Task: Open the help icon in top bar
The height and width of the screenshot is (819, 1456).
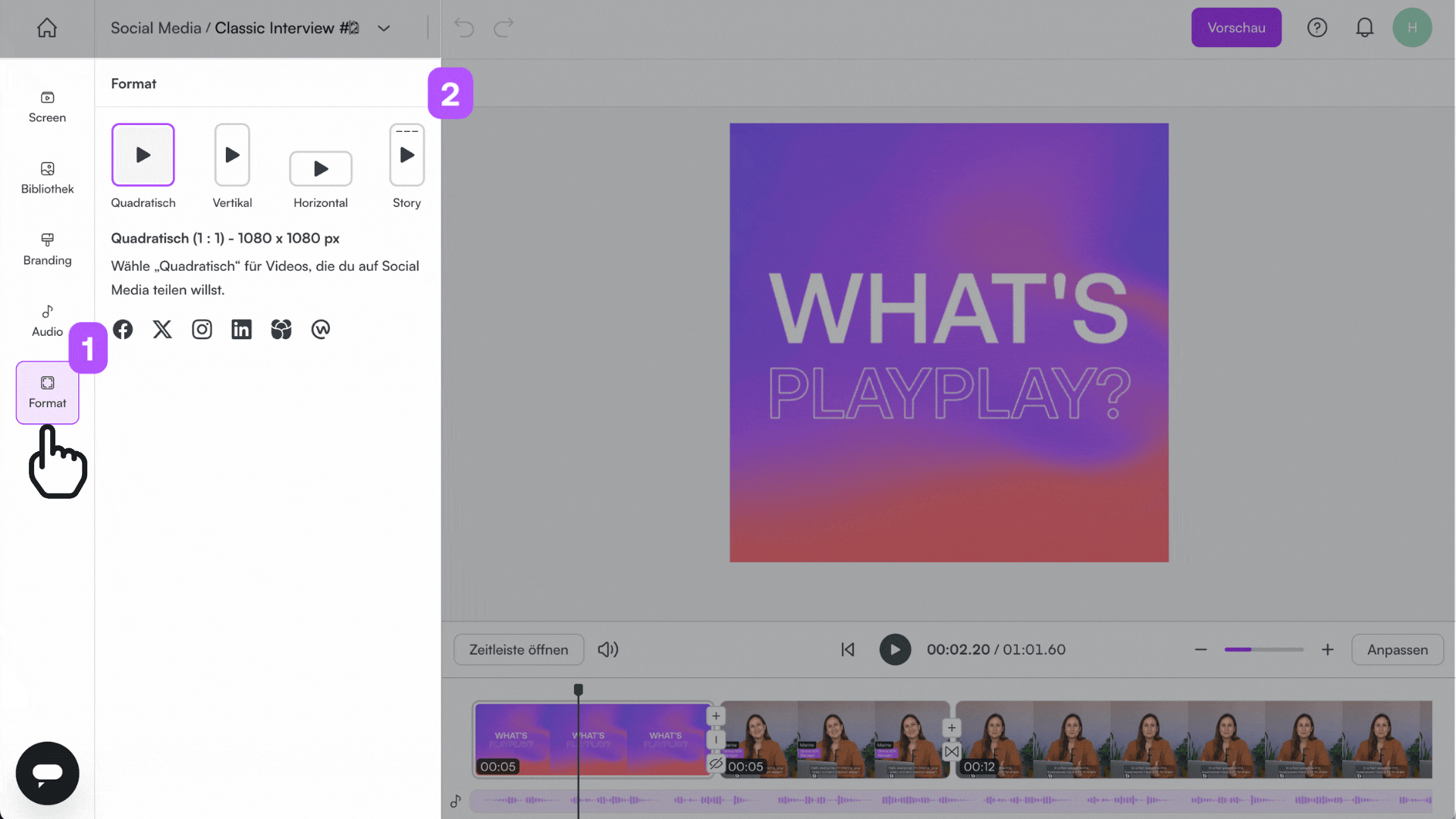Action: [1317, 27]
